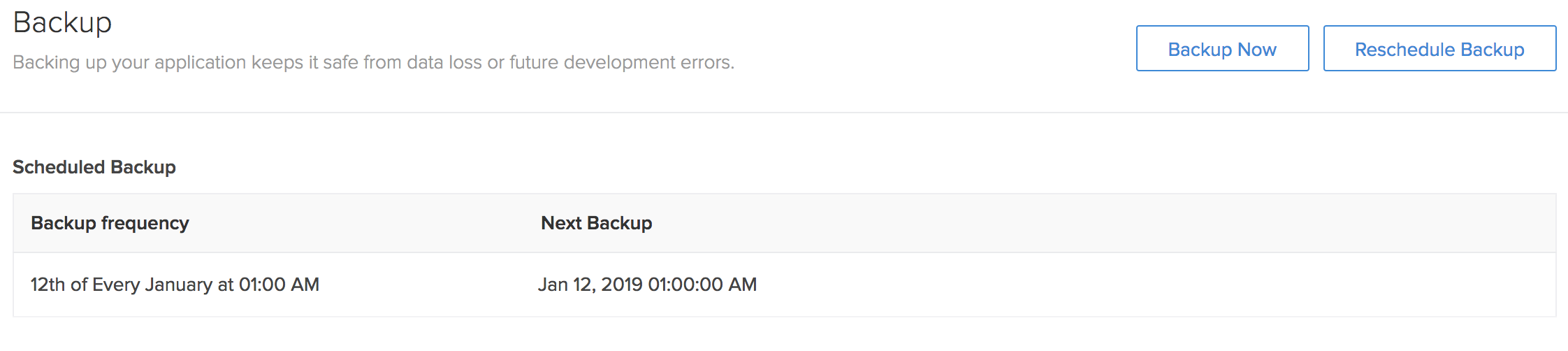Click the Scheduled Backup section heading

coord(94,167)
